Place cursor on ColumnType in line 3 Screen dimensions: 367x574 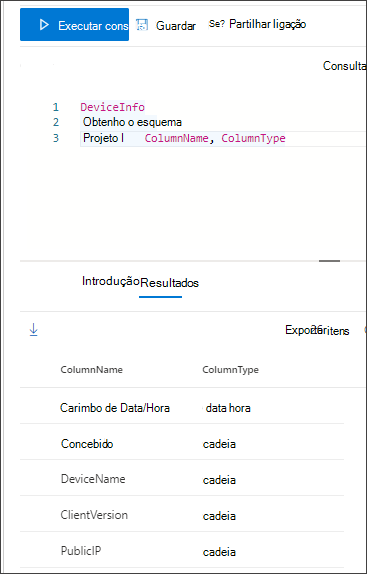[253, 138]
